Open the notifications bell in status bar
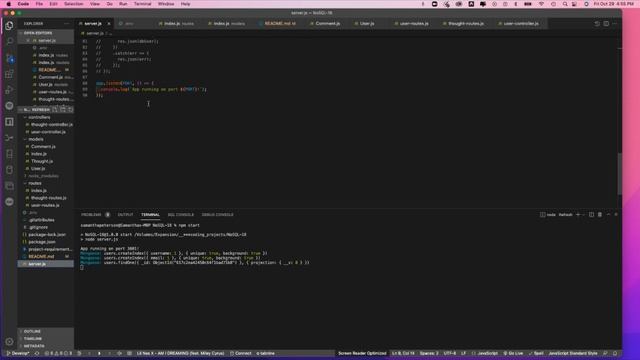This screenshot has height=360, width=640. pyautogui.click(x=615, y=353)
